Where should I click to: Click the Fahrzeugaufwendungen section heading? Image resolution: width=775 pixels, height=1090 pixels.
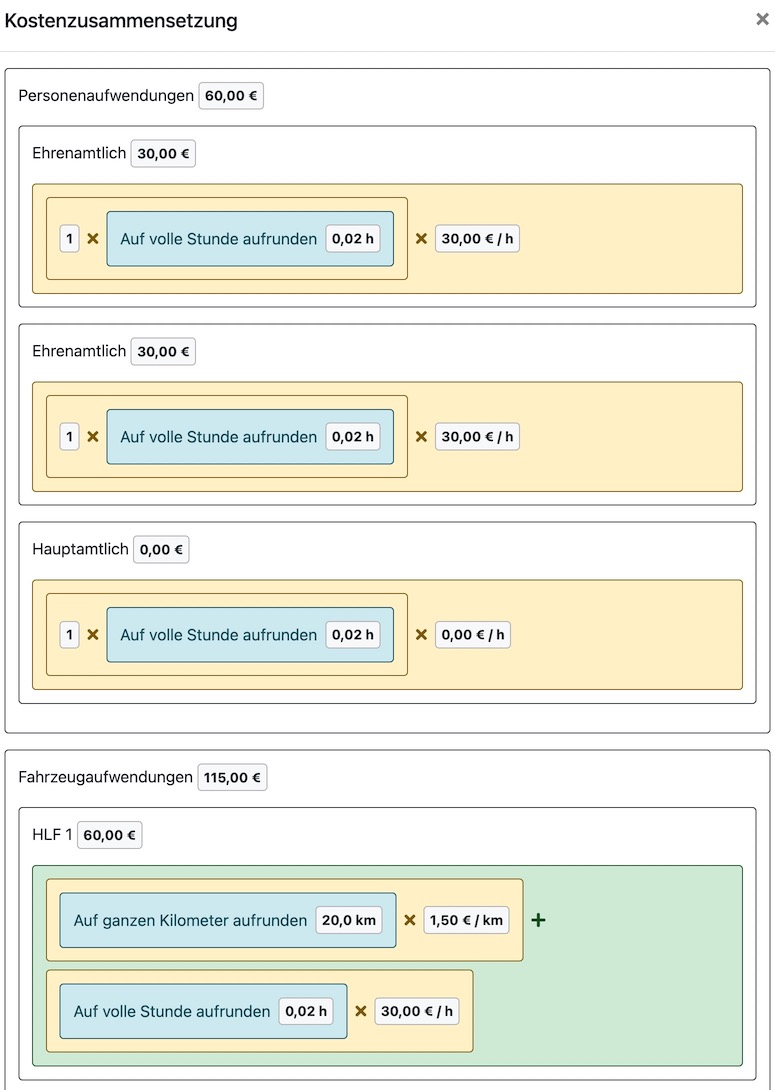105,777
